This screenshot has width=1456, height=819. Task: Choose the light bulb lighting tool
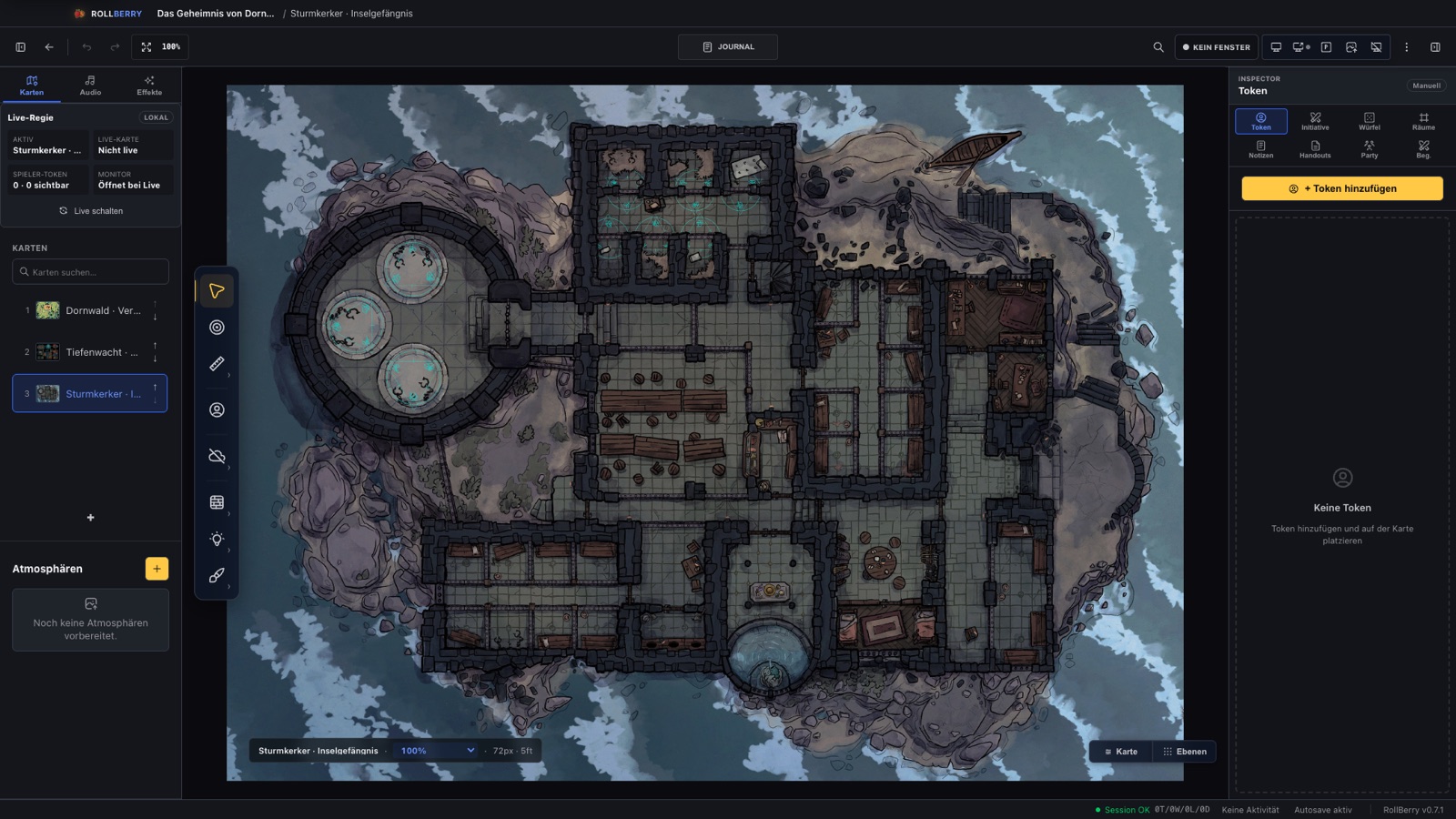point(217,539)
